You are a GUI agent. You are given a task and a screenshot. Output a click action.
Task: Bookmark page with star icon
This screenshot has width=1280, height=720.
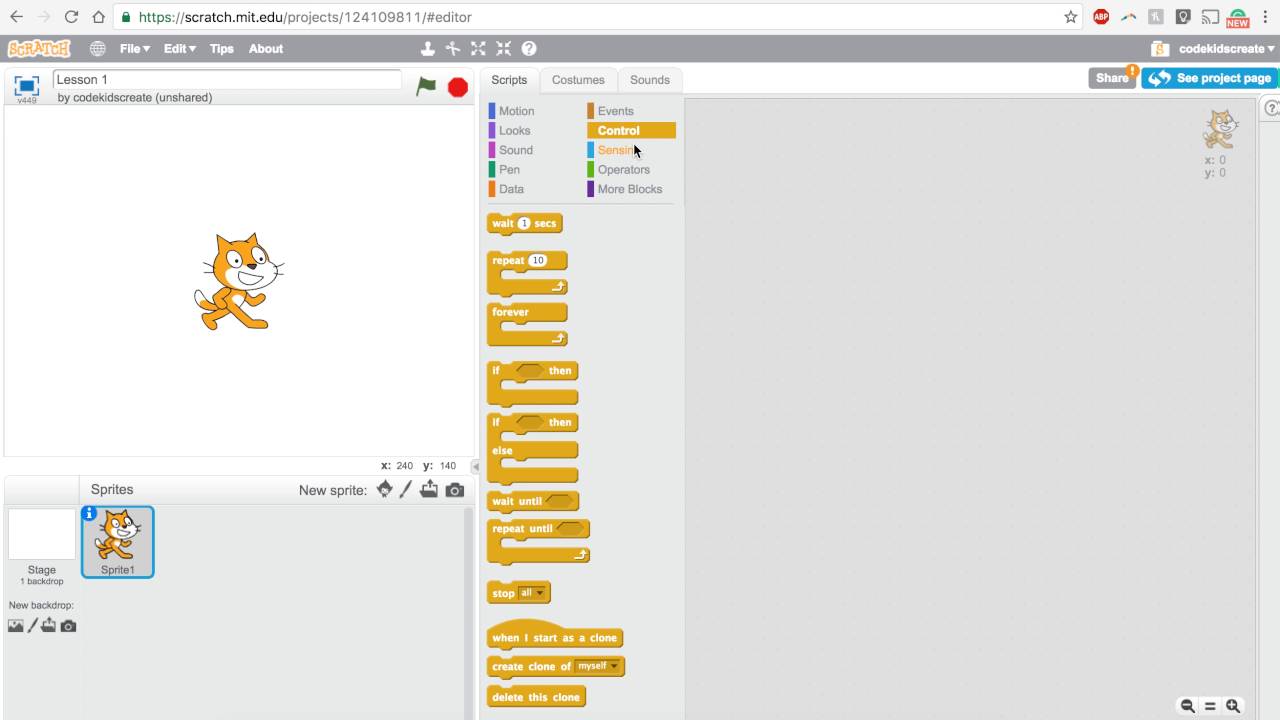click(1071, 17)
